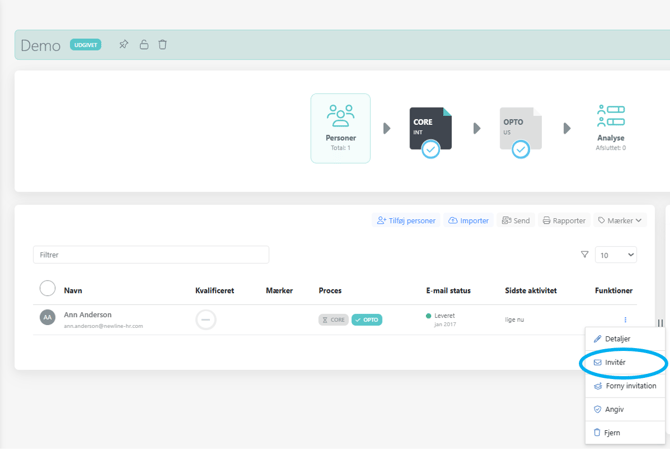Click the pin icon next to Demo
Screen dimensions: 670x451
(124, 45)
